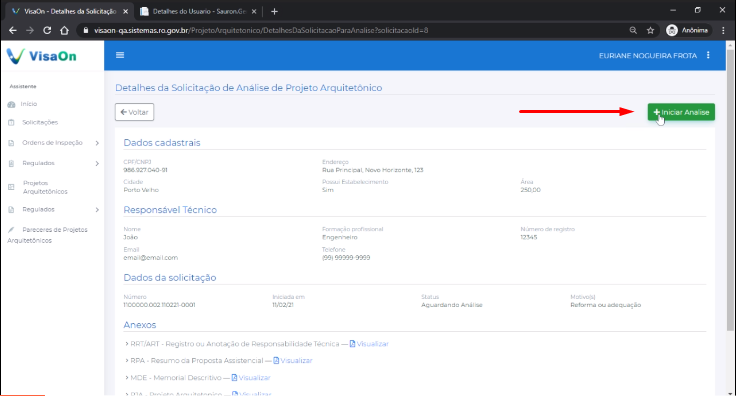
Task: Go back with the Voltar button
Action: 134,112
